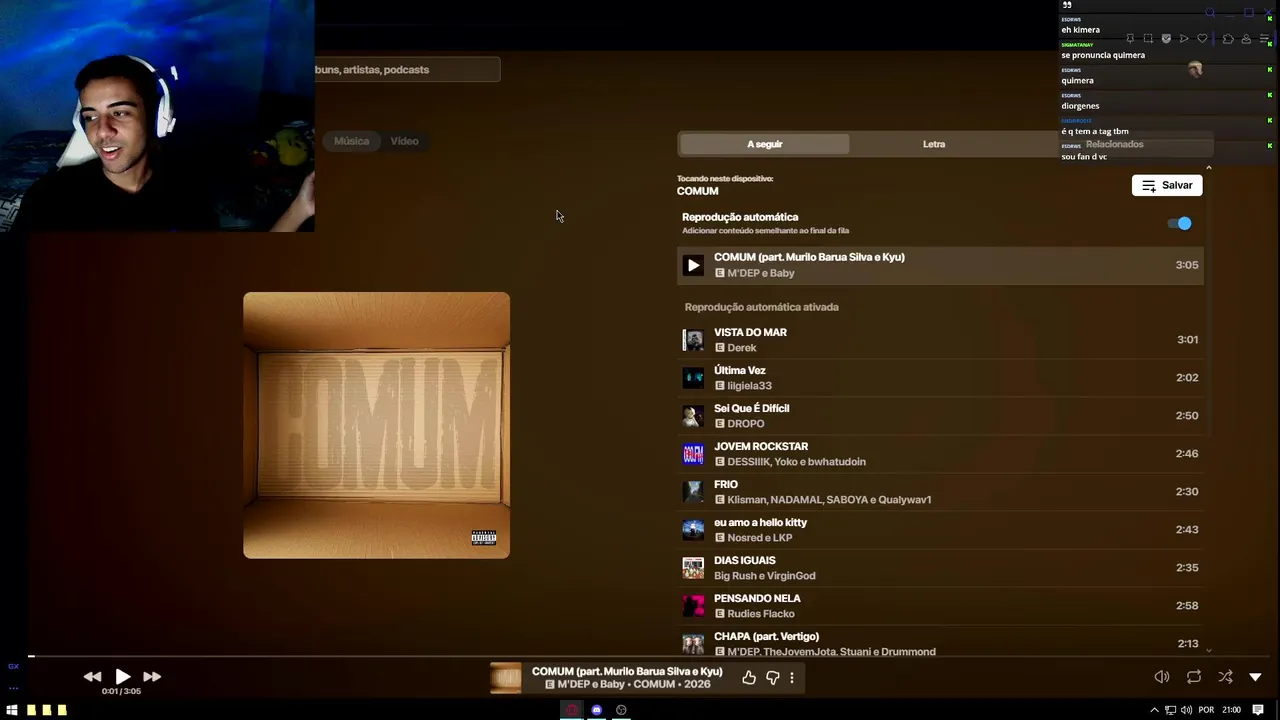The image size is (1280, 720).
Task: Switch to the A seguir tab
Action: tap(764, 144)
